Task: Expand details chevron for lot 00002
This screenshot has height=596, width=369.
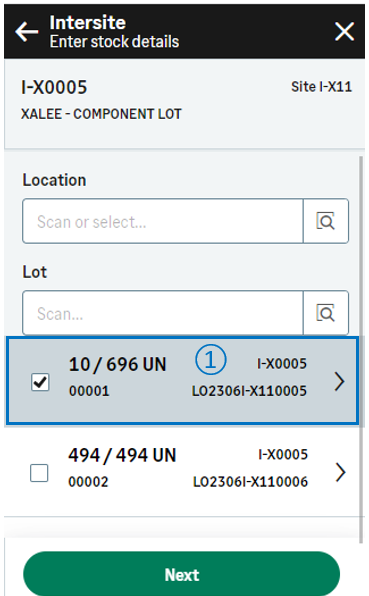Action: (x=341, y=472)
